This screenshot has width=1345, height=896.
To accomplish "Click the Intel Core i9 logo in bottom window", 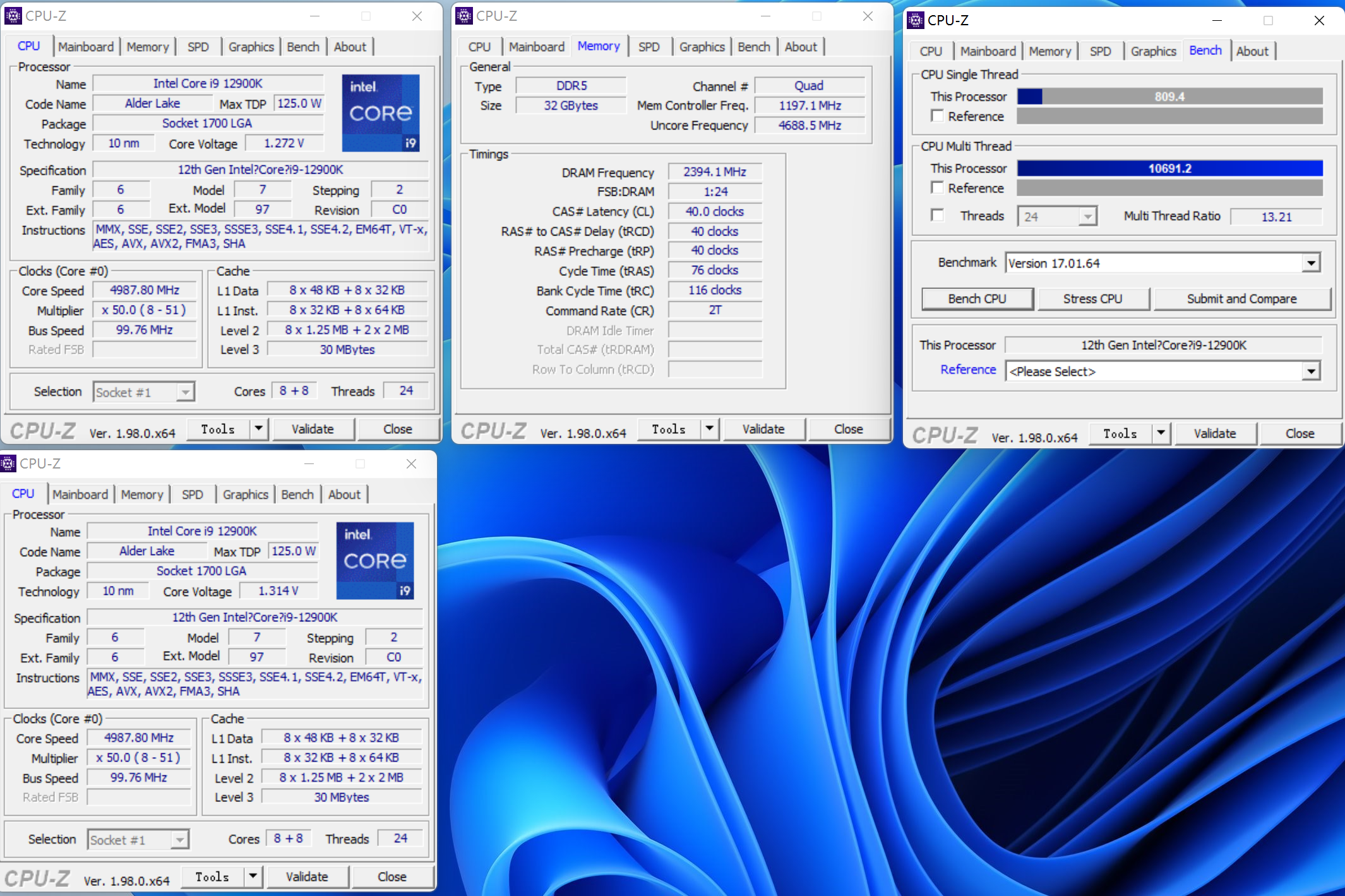I will 374,561.
